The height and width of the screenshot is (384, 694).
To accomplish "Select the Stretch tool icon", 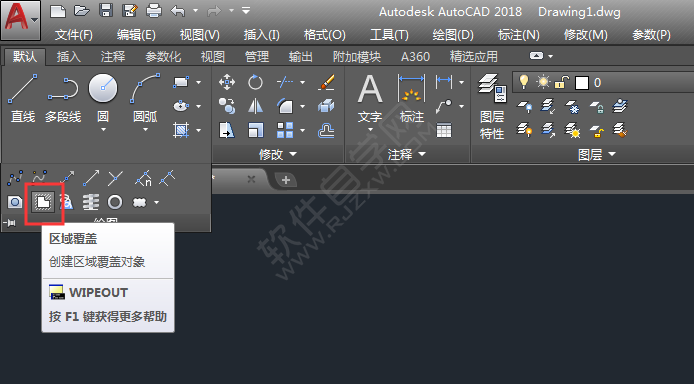I will [227, 131].
